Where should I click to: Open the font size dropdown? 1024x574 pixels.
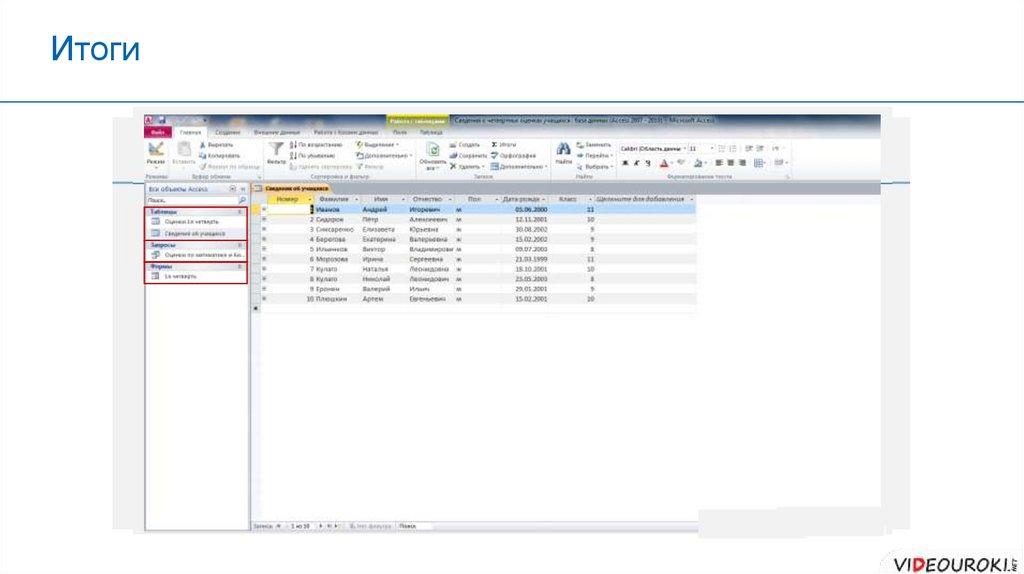[x=711, y=148]
